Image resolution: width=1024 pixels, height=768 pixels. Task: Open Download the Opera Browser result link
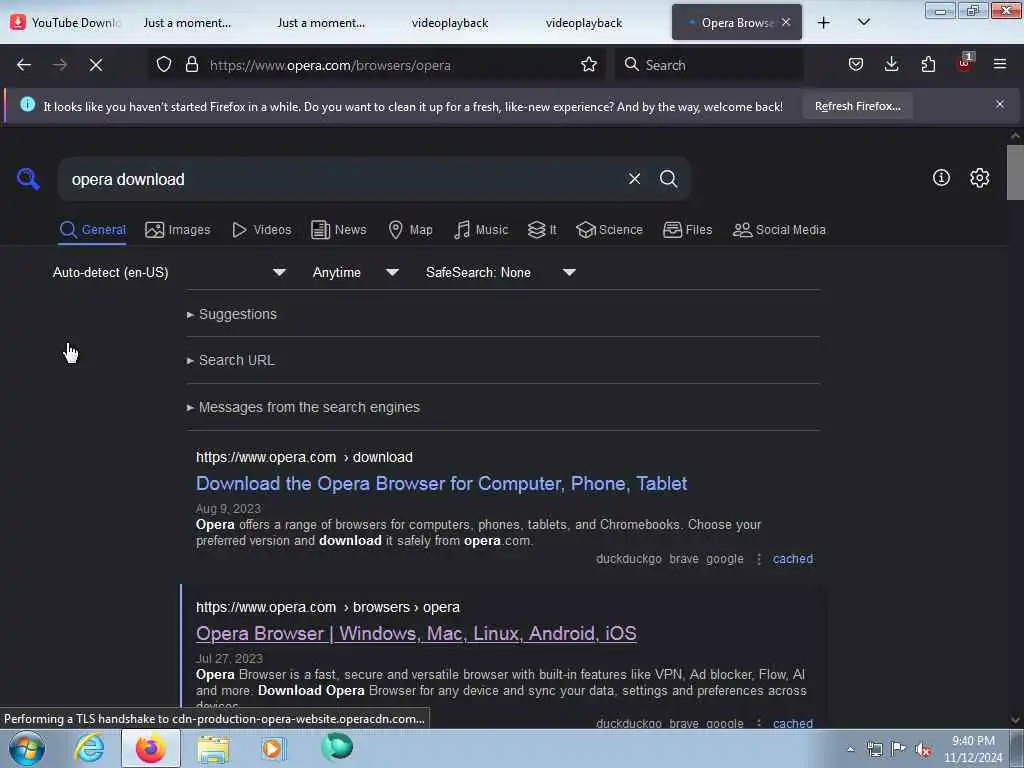441,483
